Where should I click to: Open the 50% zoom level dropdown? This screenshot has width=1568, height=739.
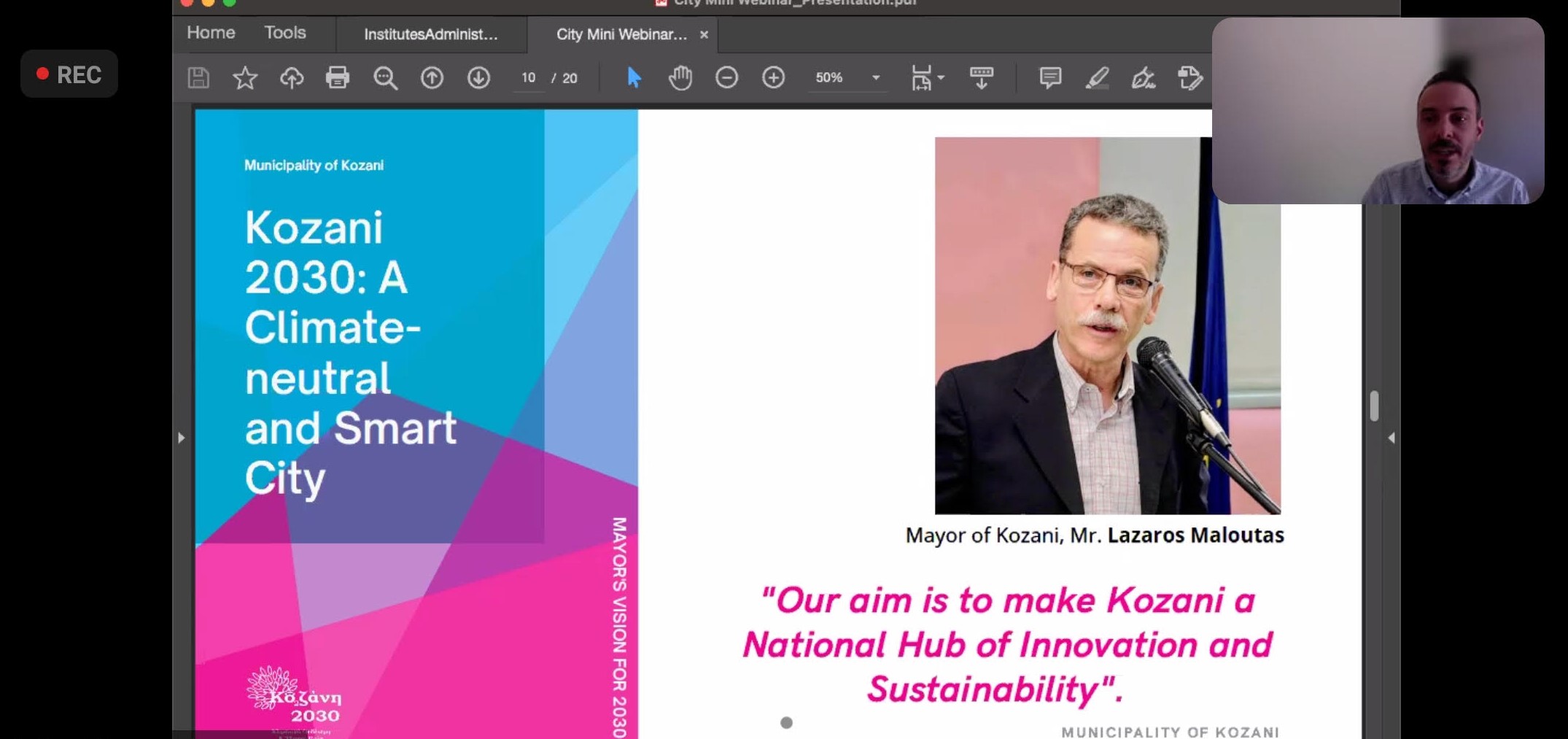[876, 77]
